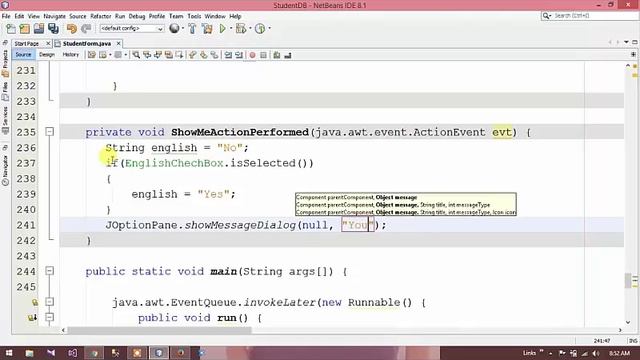Open the Files side panel

pyautogui.click(x=5, y=91)
